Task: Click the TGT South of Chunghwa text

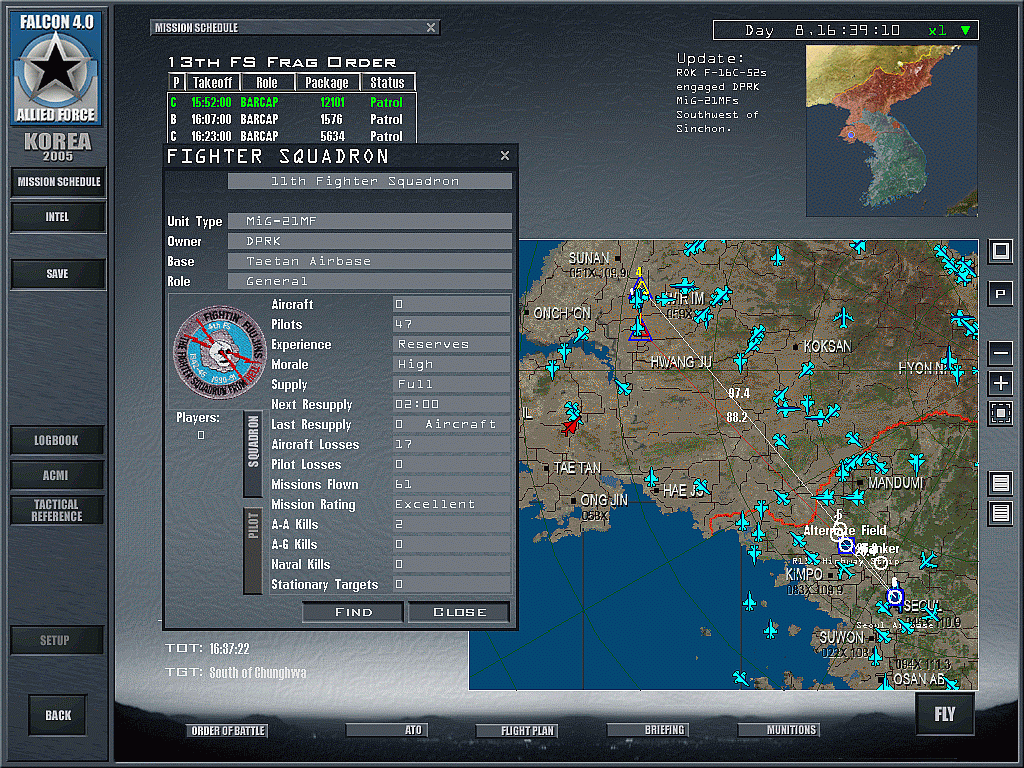Action: [x=236, y=673]
